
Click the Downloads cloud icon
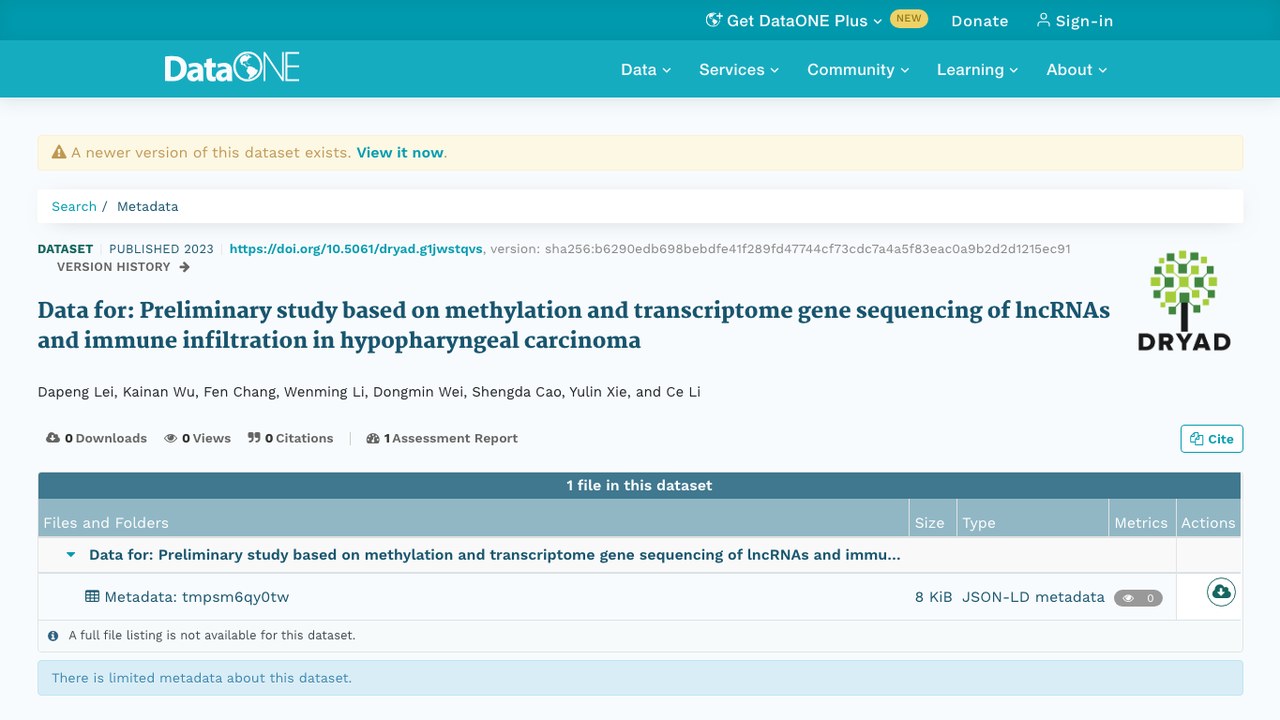click(53, 438)
